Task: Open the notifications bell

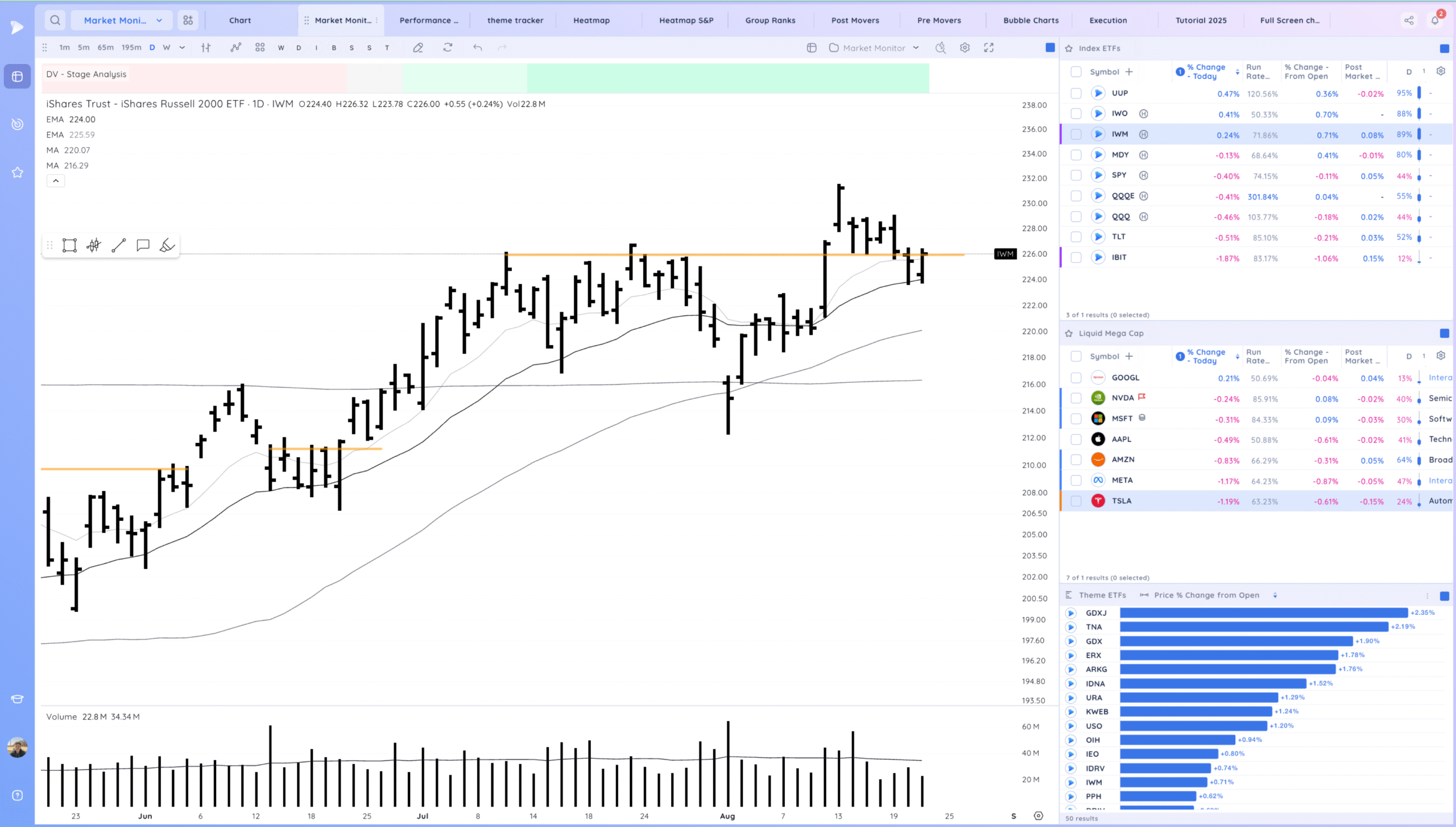Action: (x=1435, y=20)
